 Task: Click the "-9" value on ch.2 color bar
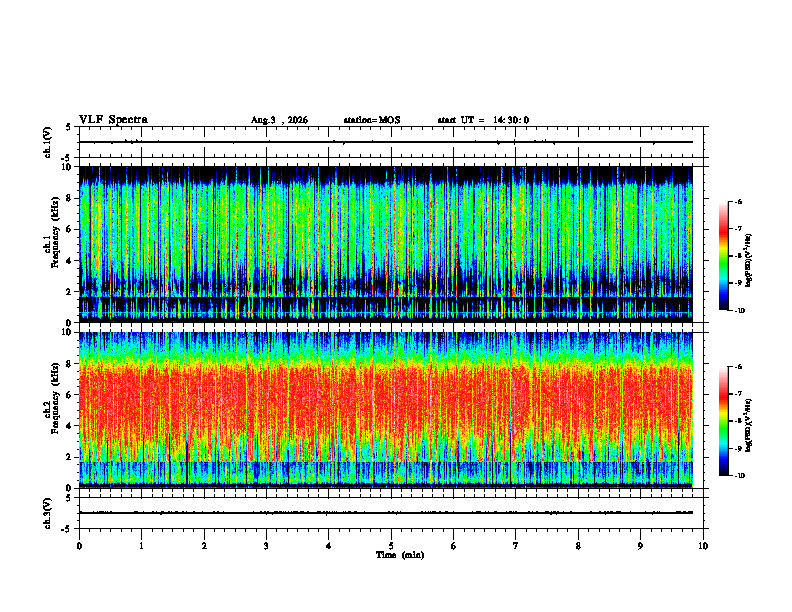click(x=739, y=448)
